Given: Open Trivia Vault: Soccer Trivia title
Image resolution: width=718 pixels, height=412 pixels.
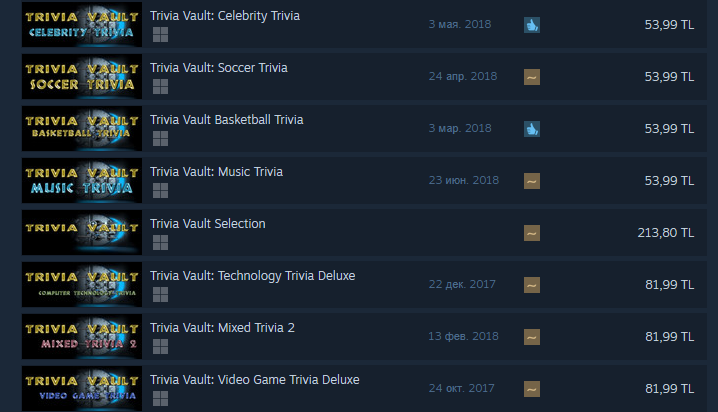Looking at the screenshot, I should coord(219,68).
